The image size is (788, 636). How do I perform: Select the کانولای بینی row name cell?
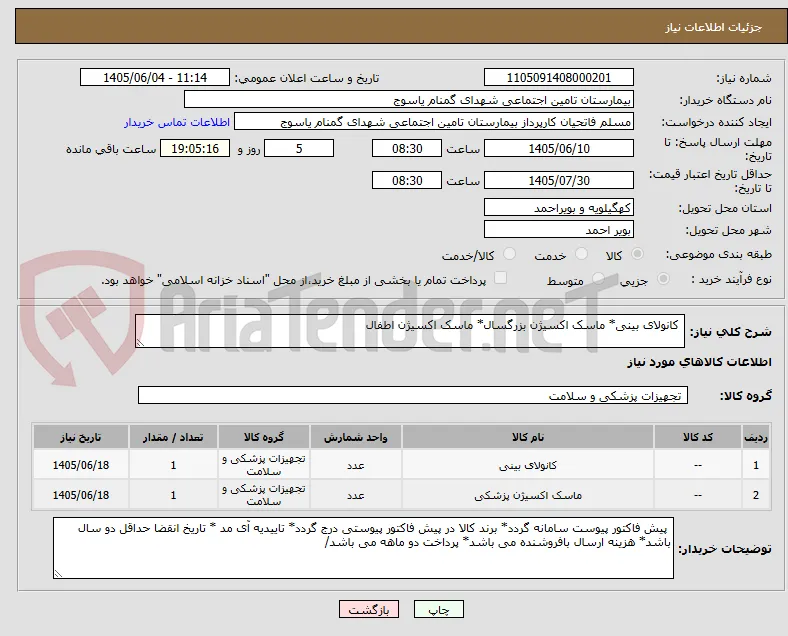click(528, 465)
